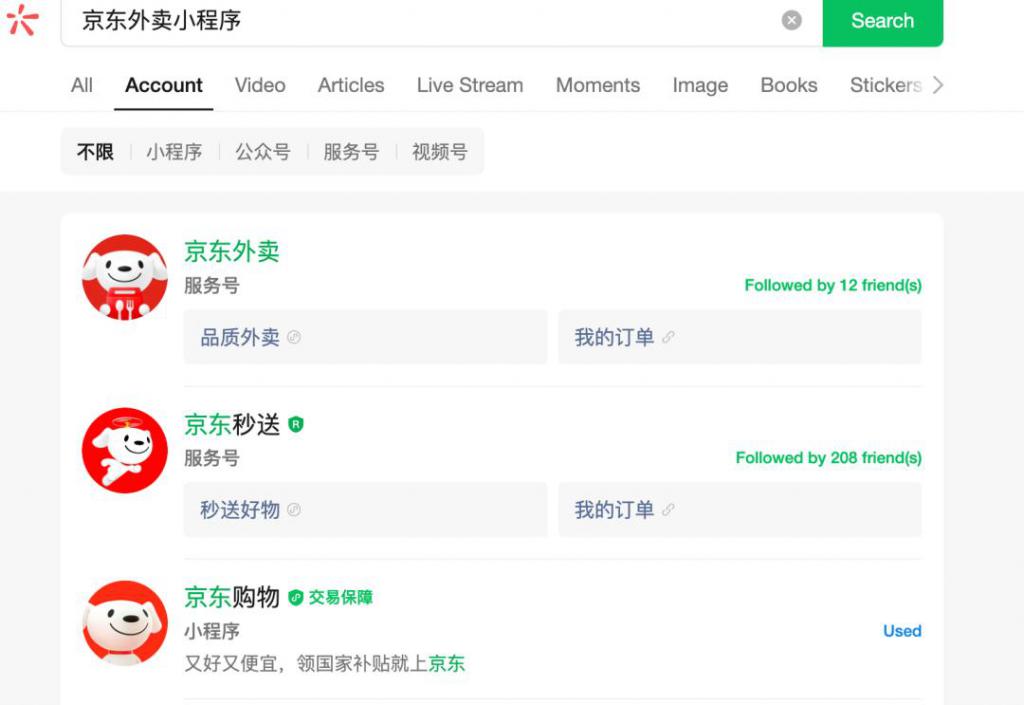Click the red WeChat search logo icon
This screenshot has width=1024, height=705.
pos(22,20)
